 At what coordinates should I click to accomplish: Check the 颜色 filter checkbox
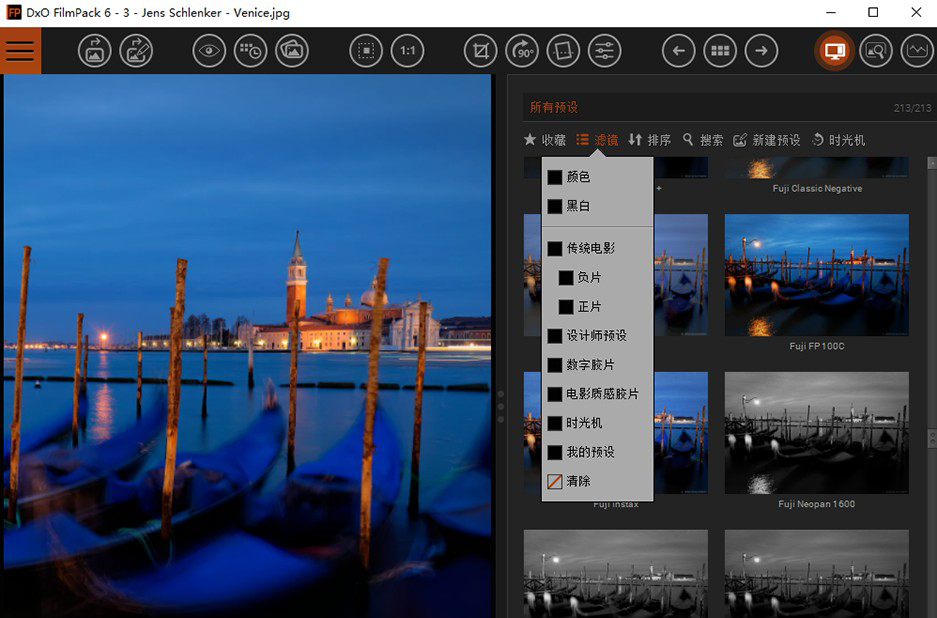coord(555,177)
